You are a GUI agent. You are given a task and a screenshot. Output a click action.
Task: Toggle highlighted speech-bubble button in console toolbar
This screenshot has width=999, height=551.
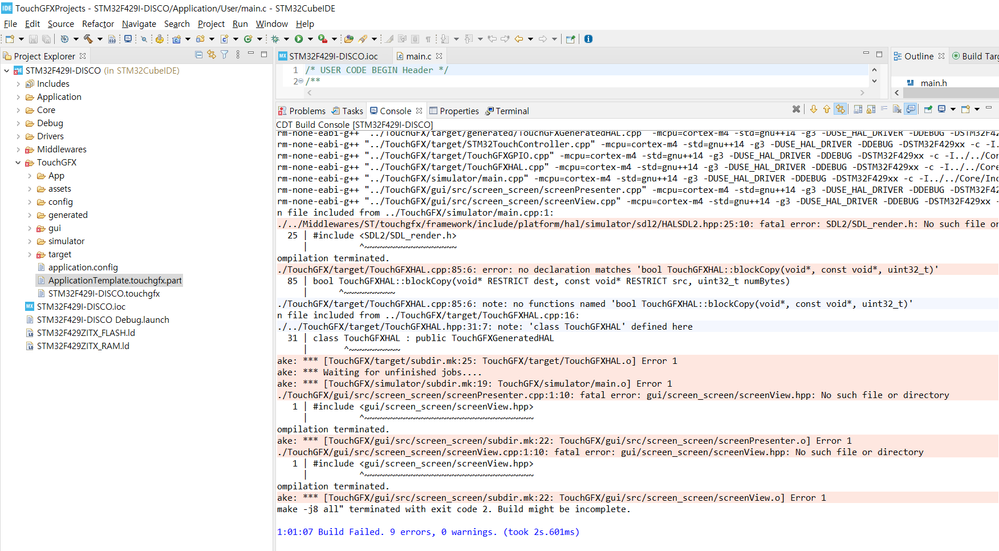click(910, 110)
